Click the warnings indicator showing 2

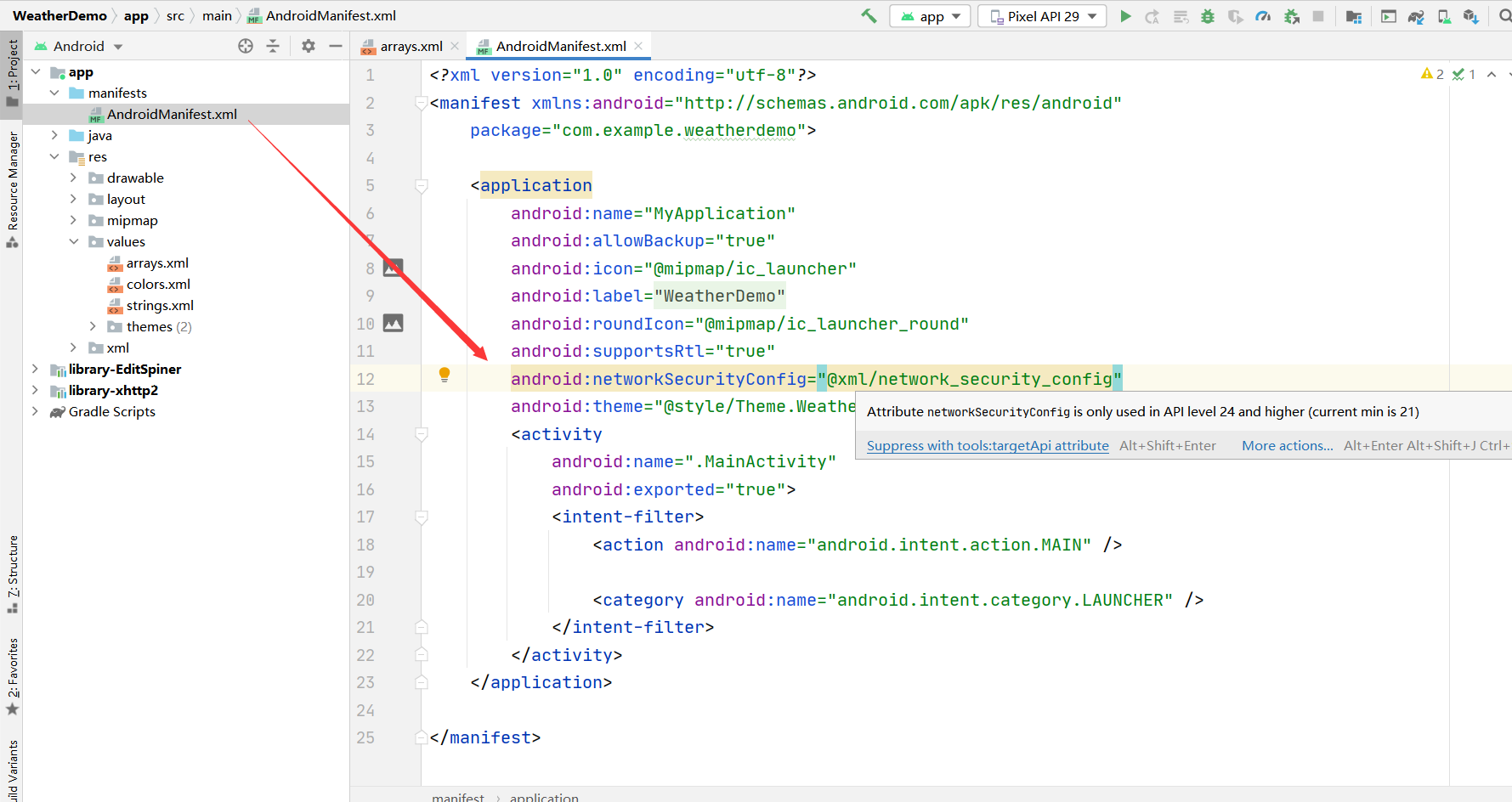(x=1432, y=75)
